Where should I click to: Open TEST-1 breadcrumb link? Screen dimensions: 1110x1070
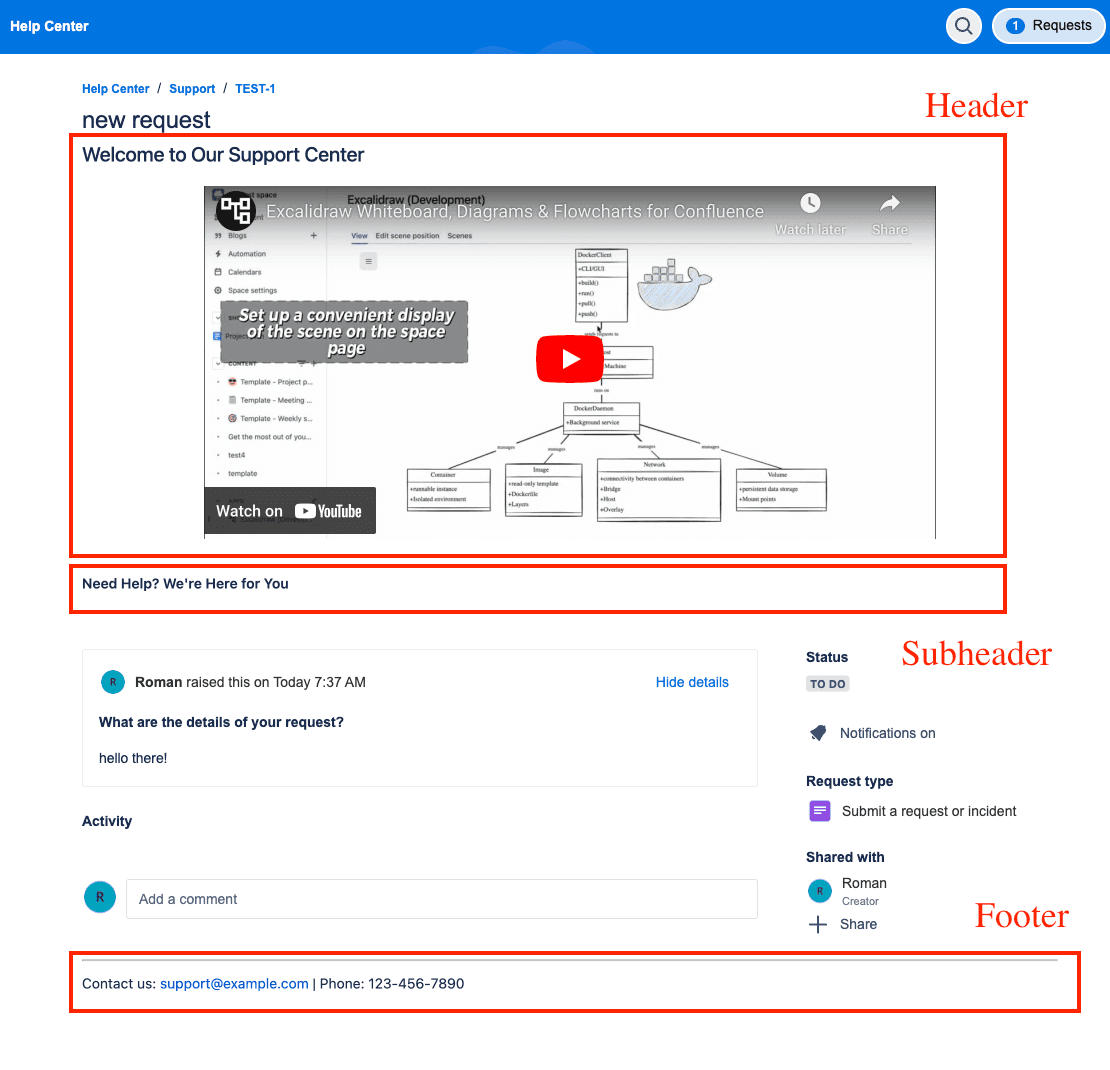point(255,89)
